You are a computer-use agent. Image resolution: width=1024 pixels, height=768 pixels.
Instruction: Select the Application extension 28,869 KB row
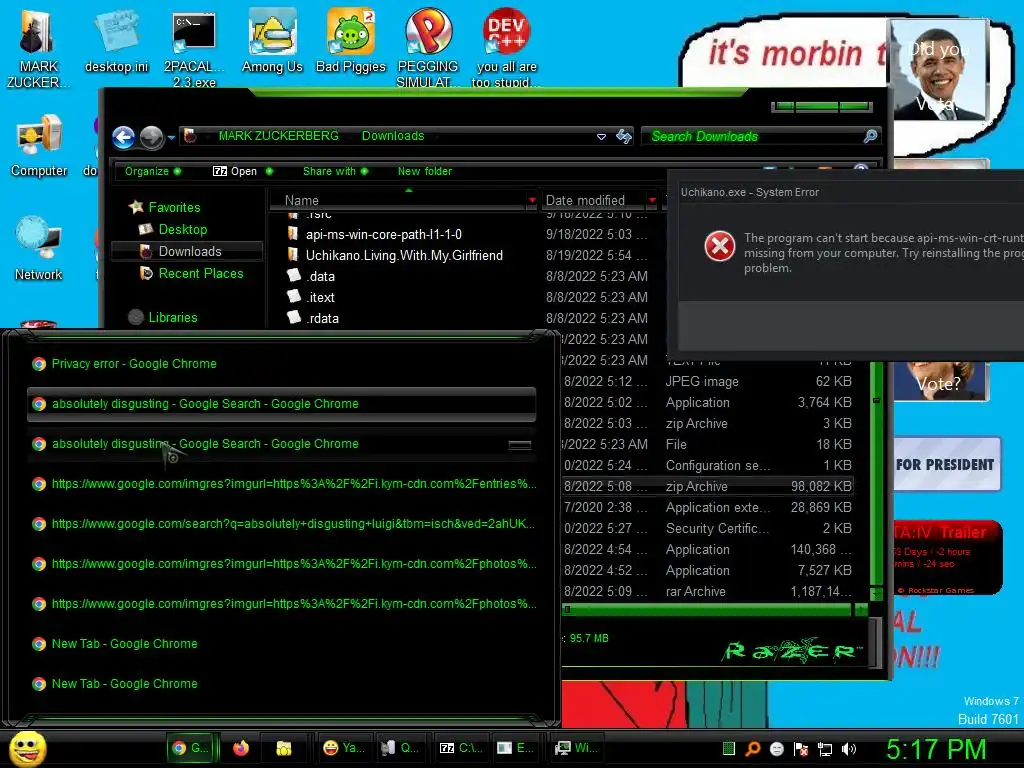[708, 507]
